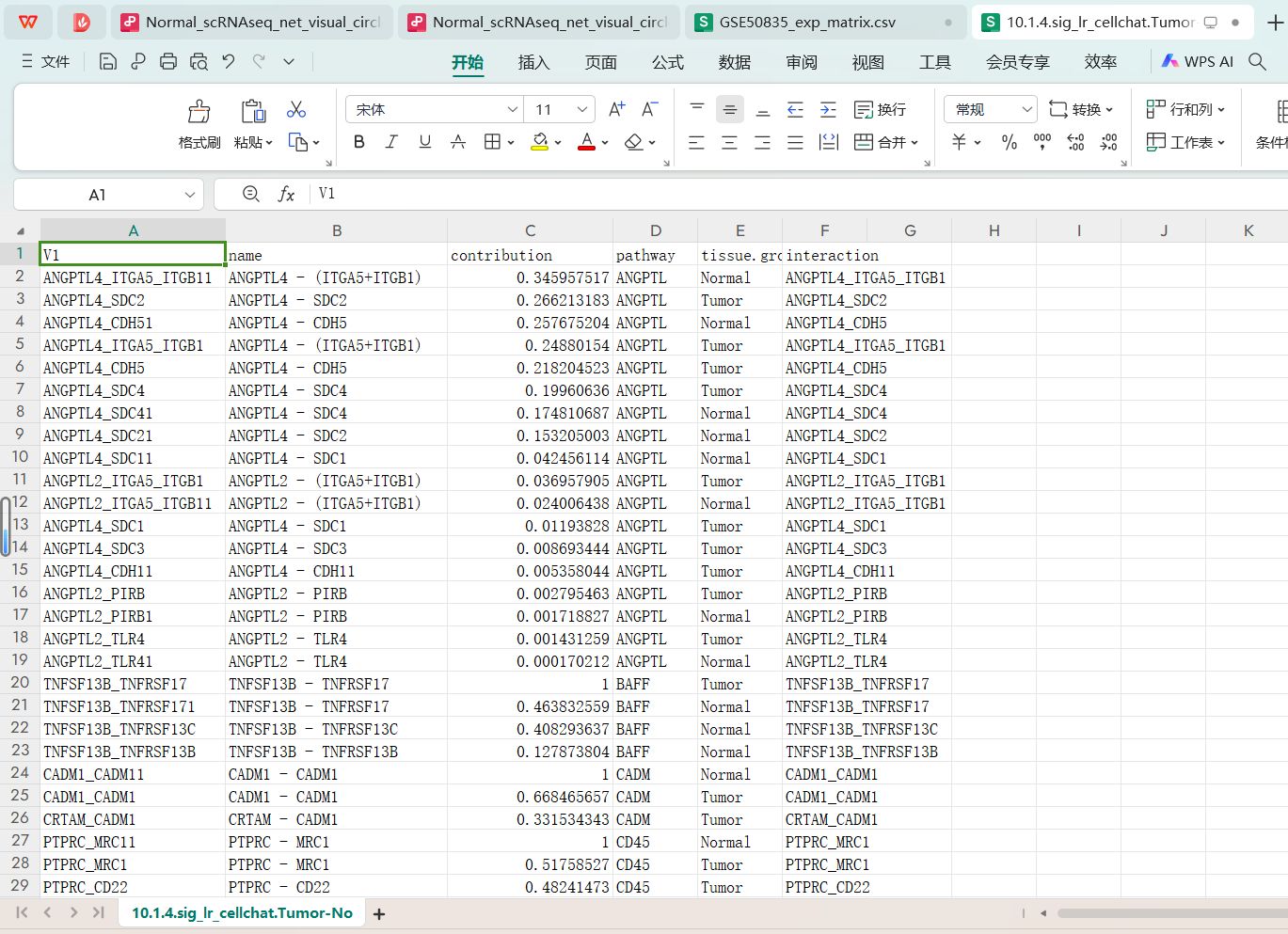
Task: Align text to top
Action: [697, 109]
